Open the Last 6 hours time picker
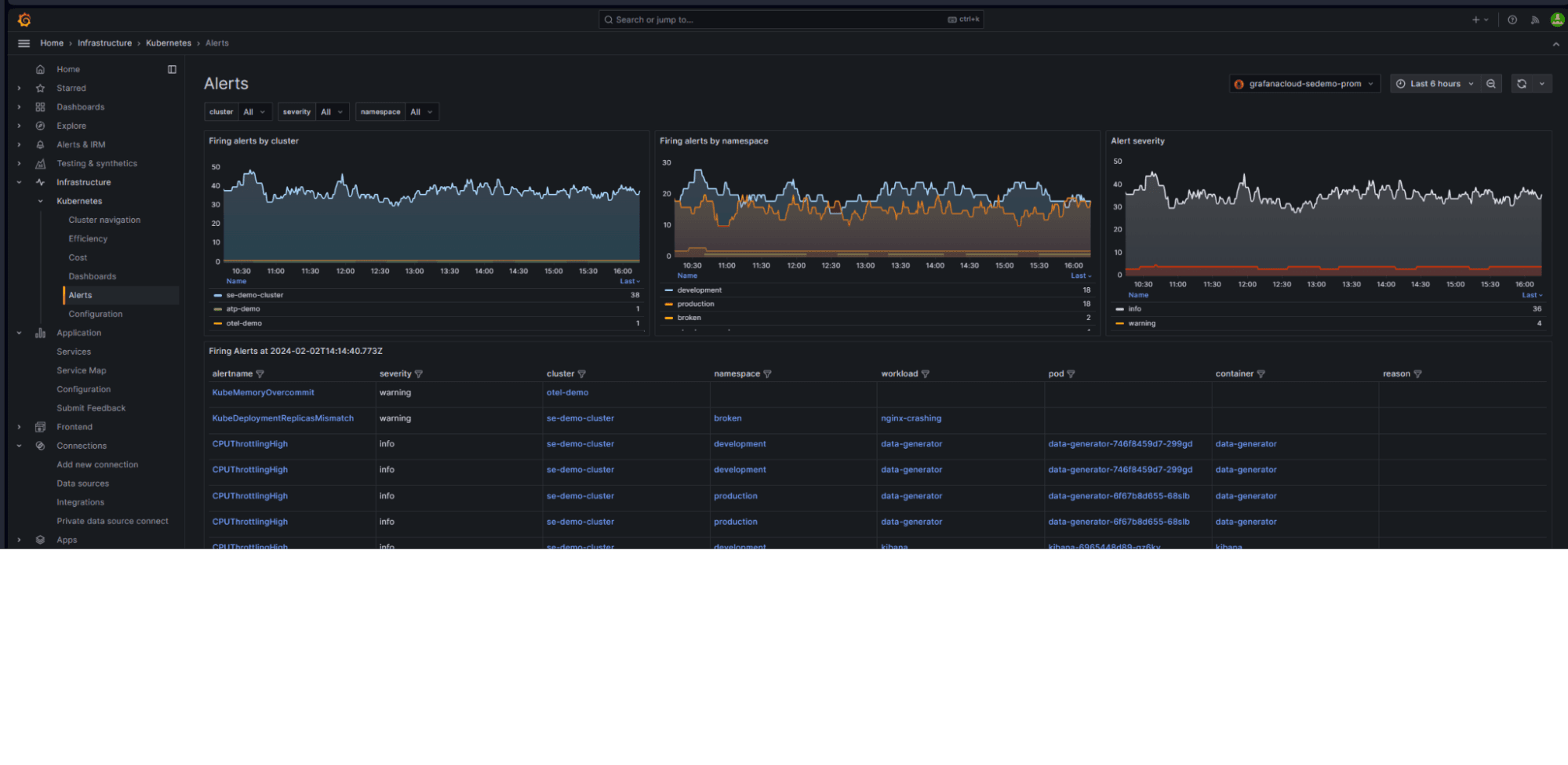This screenshot has width=1568, height=765. point(1435,84)
